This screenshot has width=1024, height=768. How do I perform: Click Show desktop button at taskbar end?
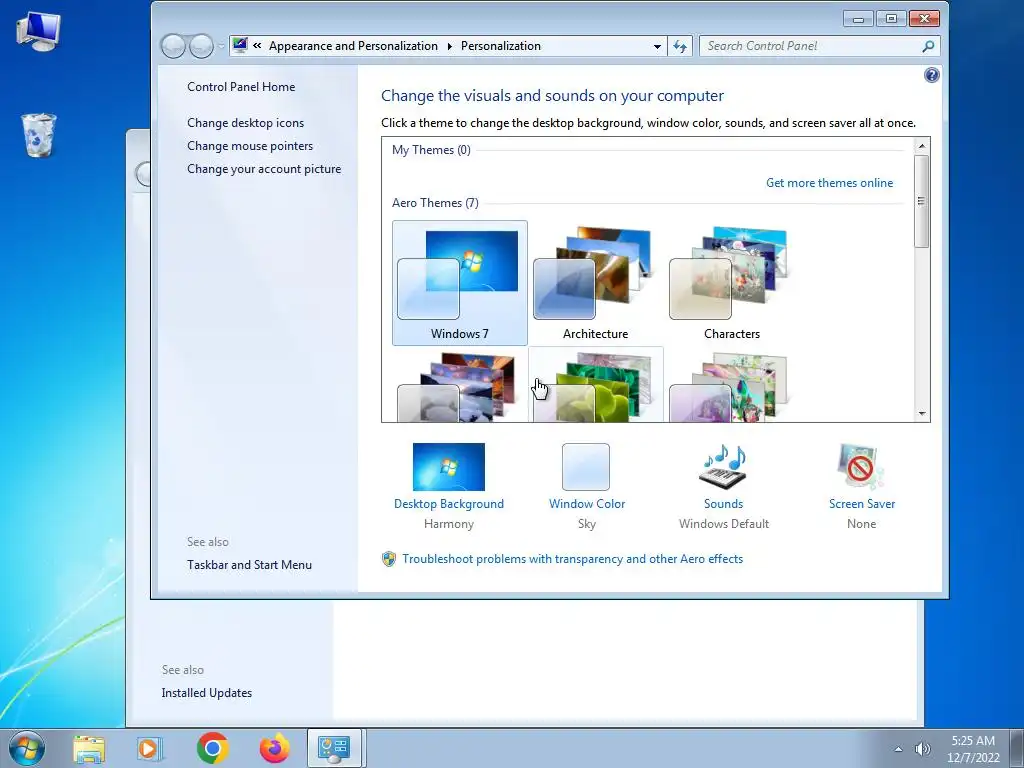tap(1017, 748)
